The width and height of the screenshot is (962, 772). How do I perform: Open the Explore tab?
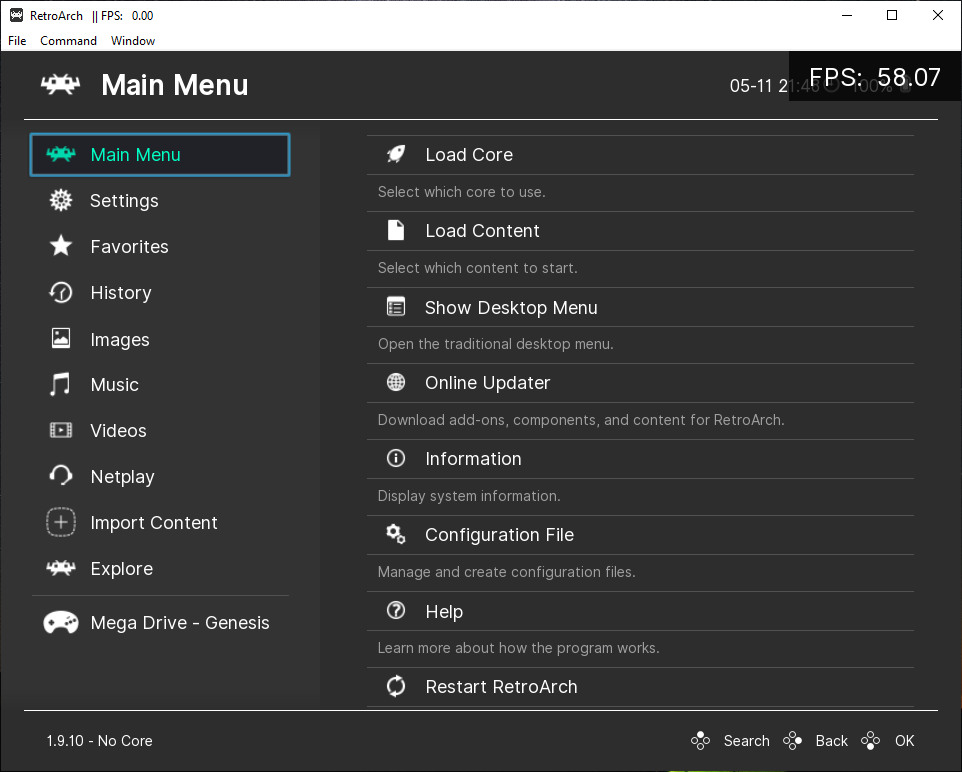[x=160, y=569]
